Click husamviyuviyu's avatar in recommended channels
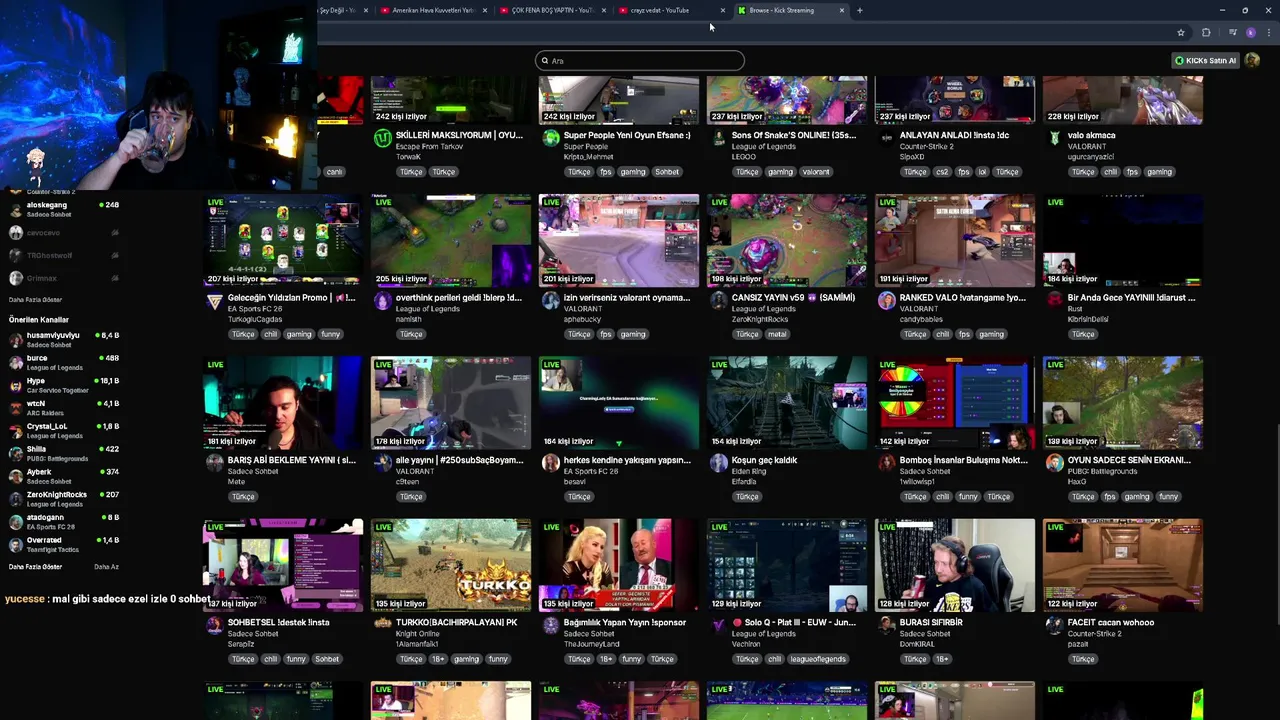The height and width of the screenshot is (720, 1280). point(16,340)
